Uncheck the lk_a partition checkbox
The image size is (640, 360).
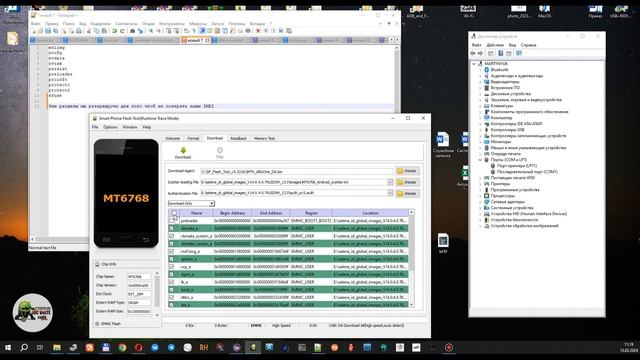(x=171, y=282)
